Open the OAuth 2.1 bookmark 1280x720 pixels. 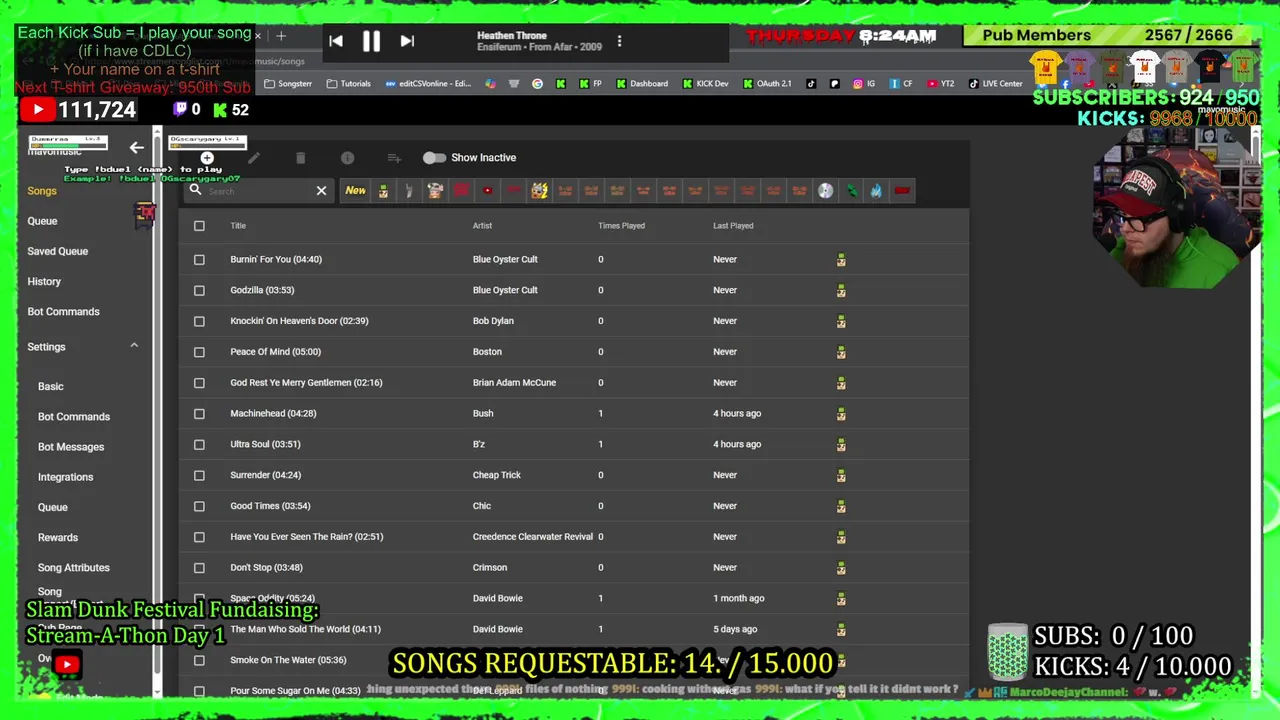point(767,84)
